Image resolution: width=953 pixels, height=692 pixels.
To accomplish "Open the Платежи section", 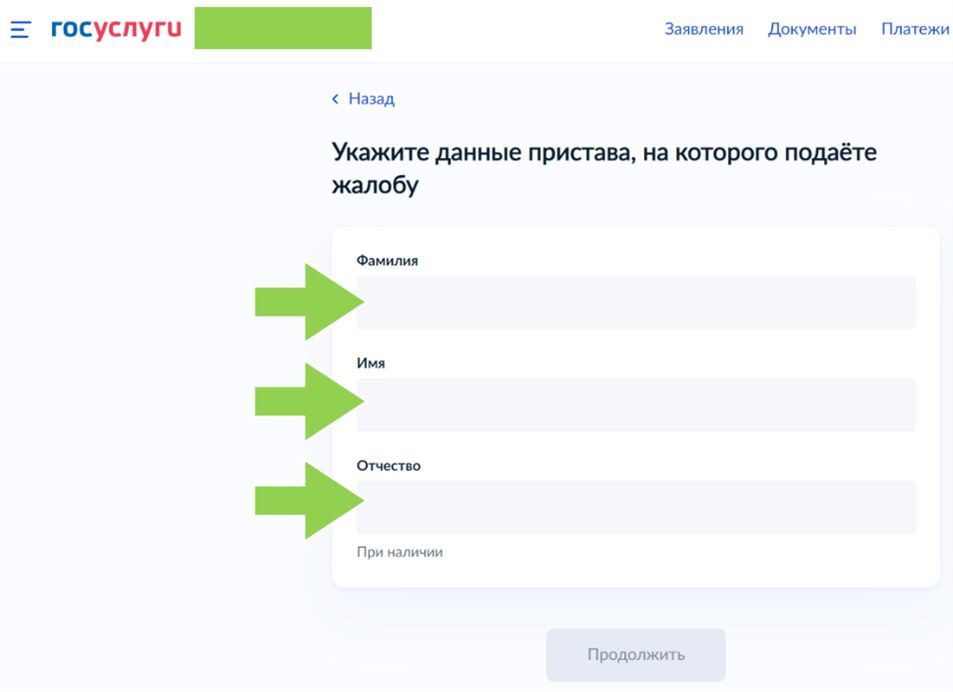I will tap(915, 29).
